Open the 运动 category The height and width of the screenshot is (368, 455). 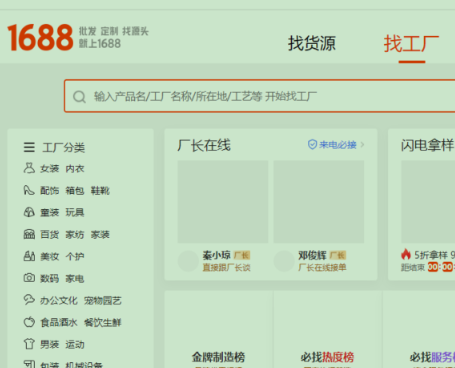[x=75, y=344]
